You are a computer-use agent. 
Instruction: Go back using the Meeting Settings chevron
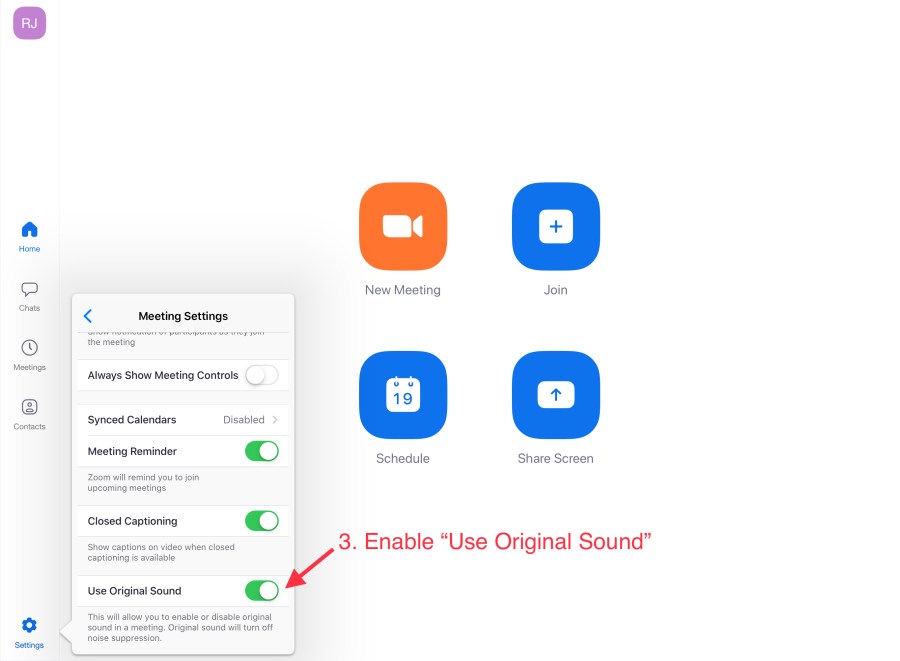coord(88,316)
